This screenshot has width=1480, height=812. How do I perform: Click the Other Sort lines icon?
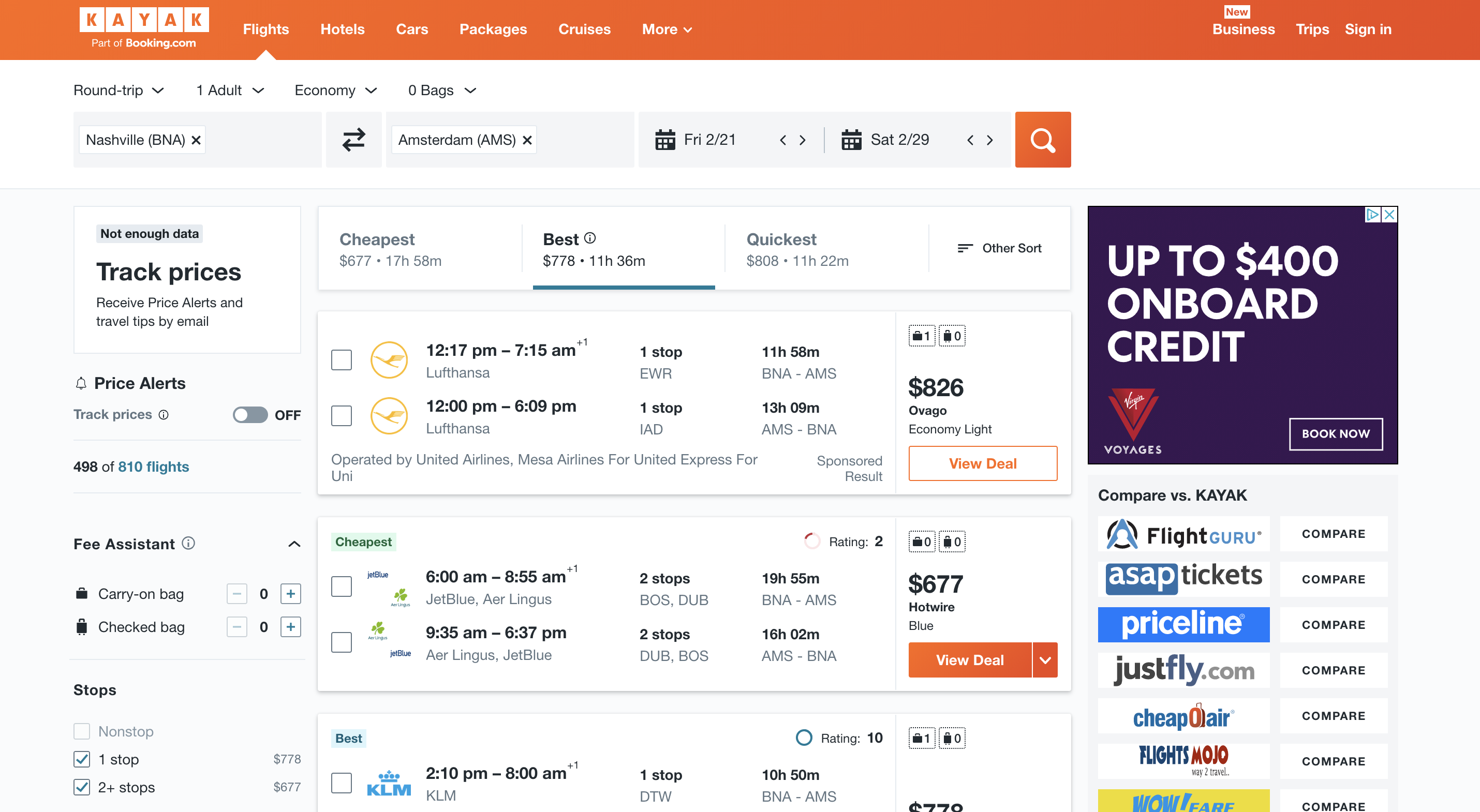(x=965, y=248)
